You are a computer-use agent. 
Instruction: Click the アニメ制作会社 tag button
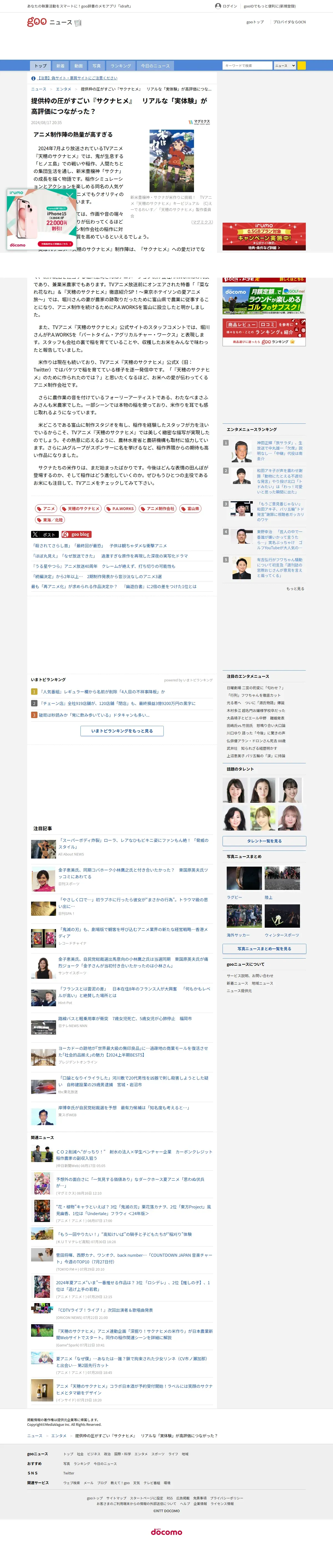pyautogui.click(x=158, y=508)
